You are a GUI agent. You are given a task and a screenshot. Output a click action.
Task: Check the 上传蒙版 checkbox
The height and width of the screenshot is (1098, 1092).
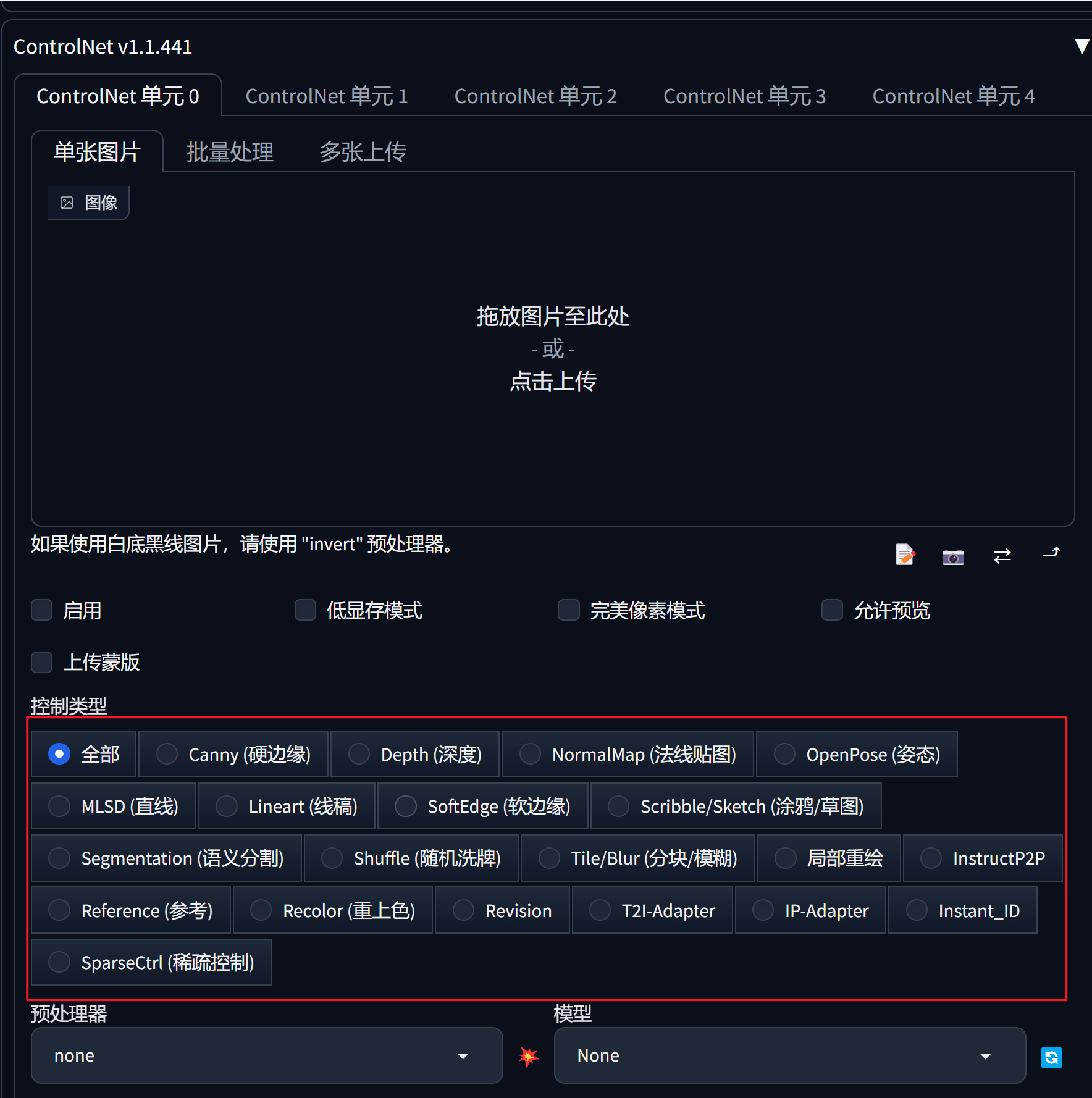(42, 662)
